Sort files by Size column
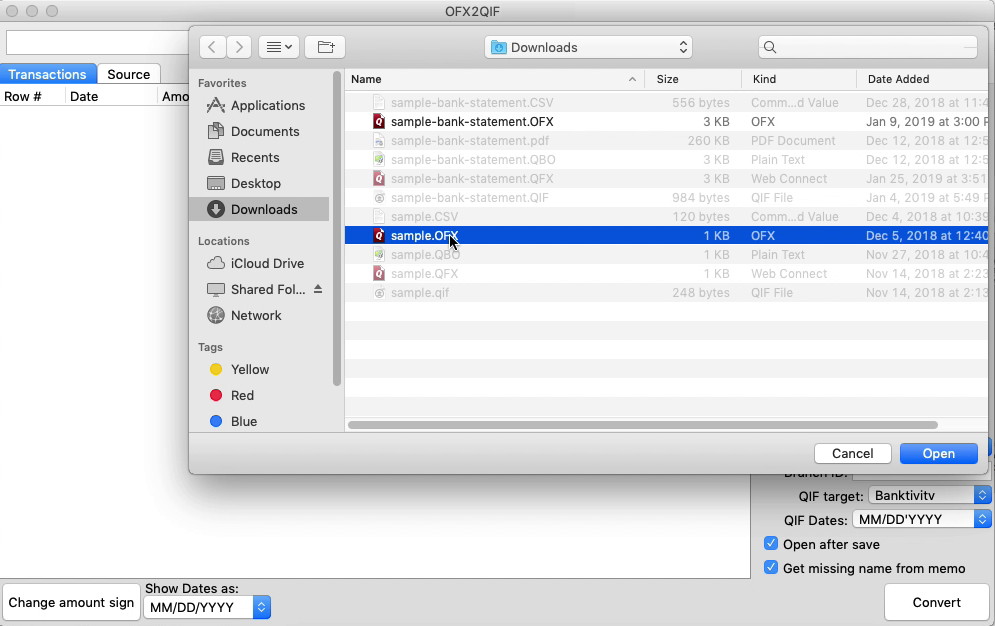This screenshot has height=626, width=995. tap(693, 79)
